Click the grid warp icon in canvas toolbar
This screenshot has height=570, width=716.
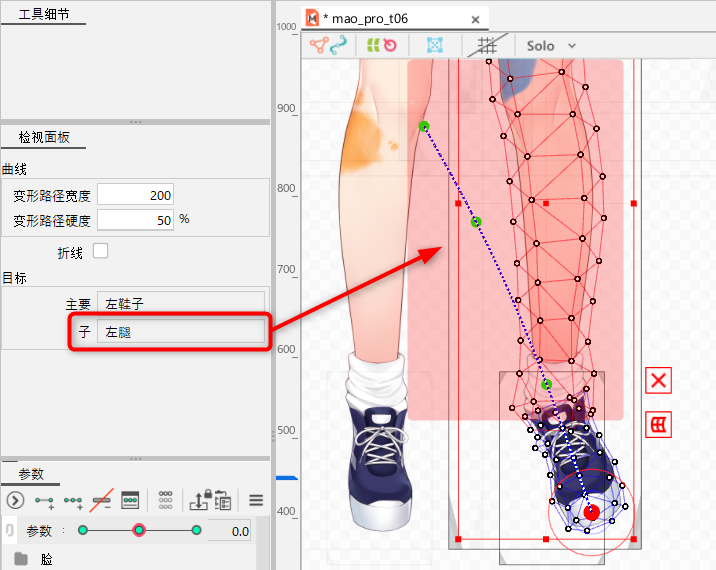tap(435, 45)
